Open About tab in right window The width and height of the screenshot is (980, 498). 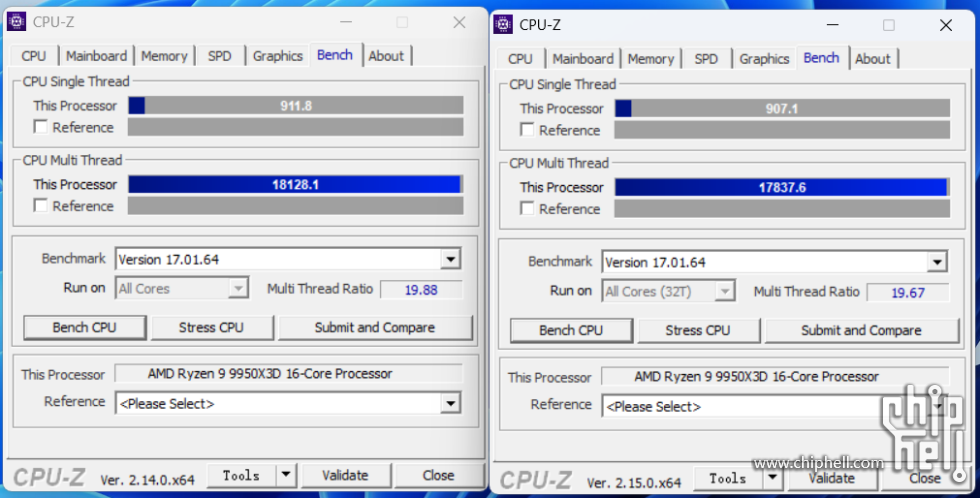873,59
